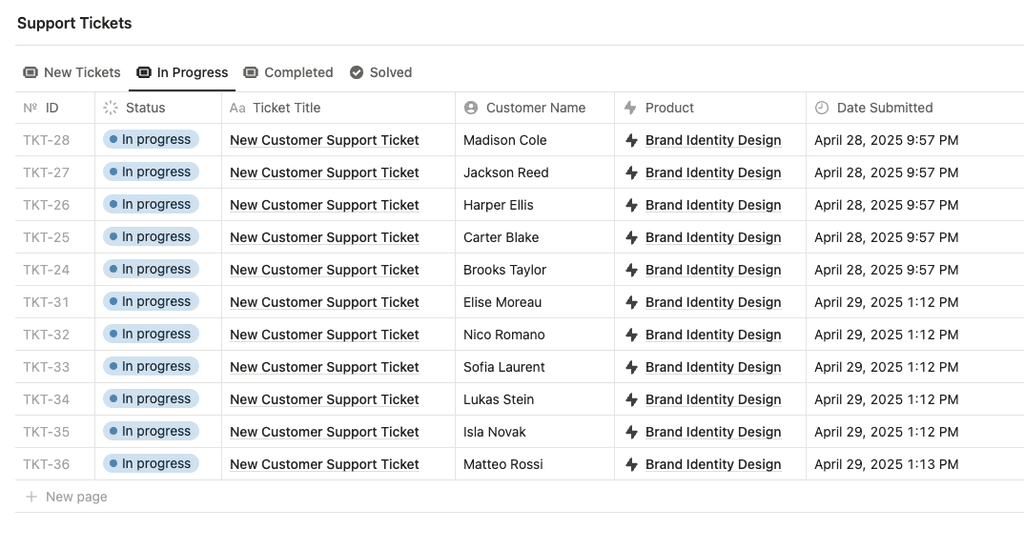The image size is (1024, 548).
Task: Click customer name Lukas Stein
Action: (x=498, y=400)
